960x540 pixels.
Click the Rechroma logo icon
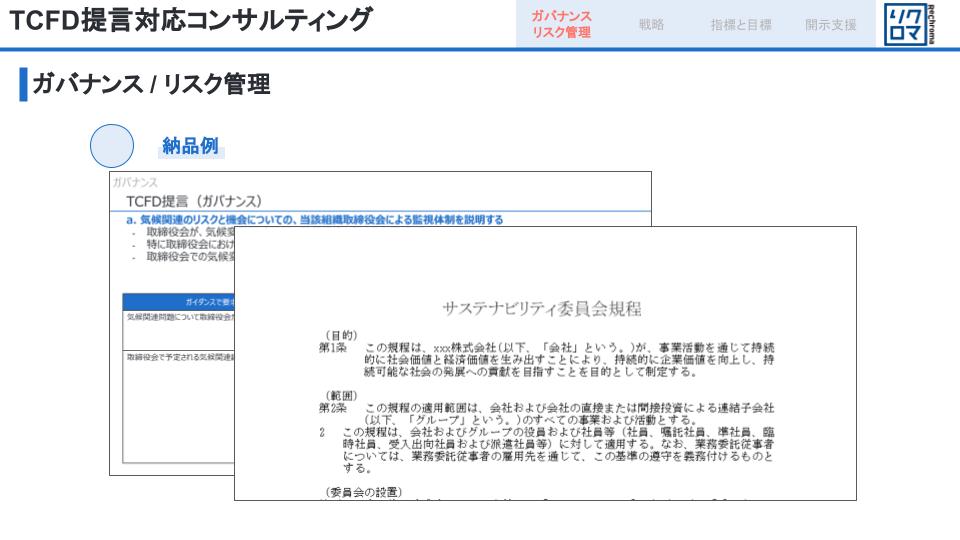point(909,24)
